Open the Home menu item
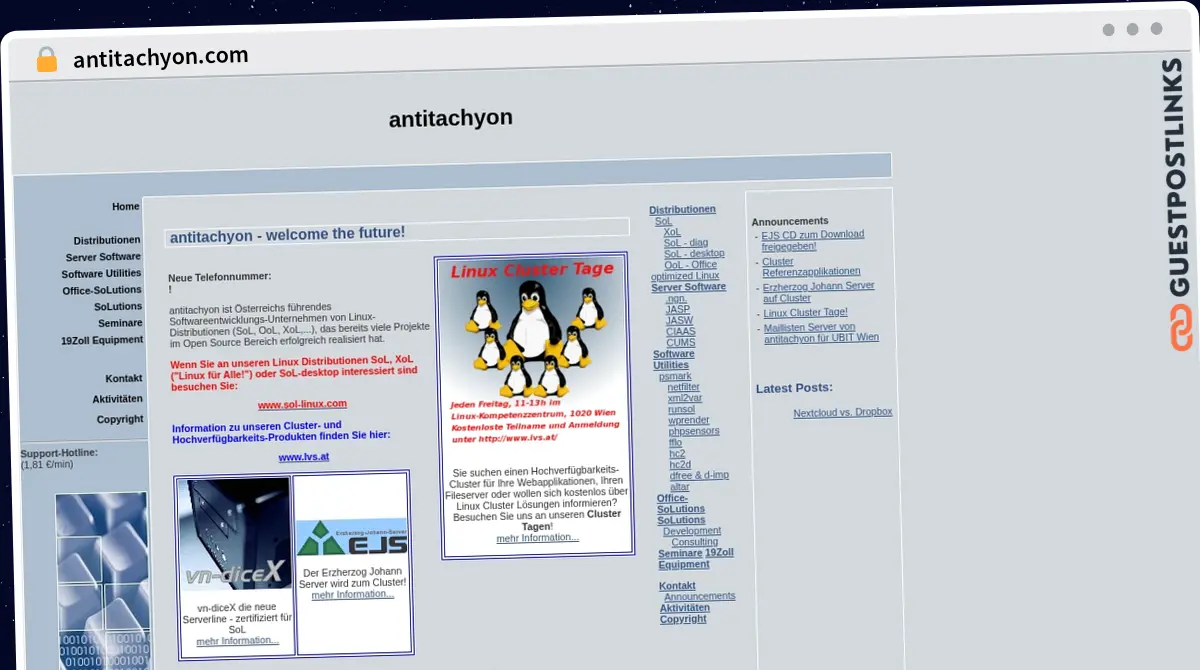 [125, 207]
